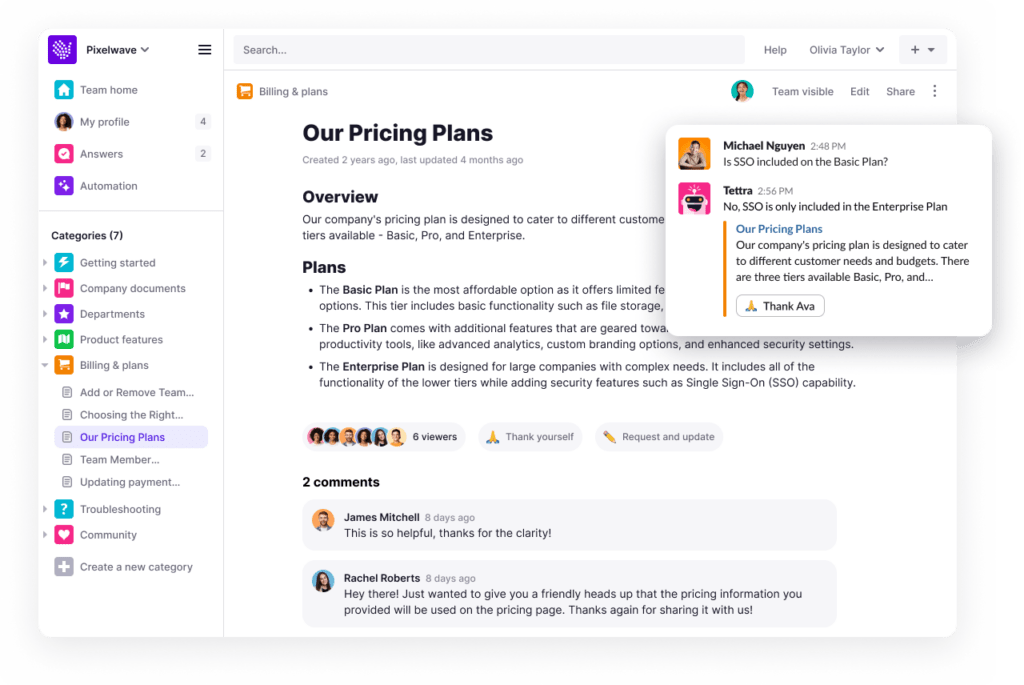
Task: Open the Our Pricing Plans link in chat
Action: [x=778, y=229]
